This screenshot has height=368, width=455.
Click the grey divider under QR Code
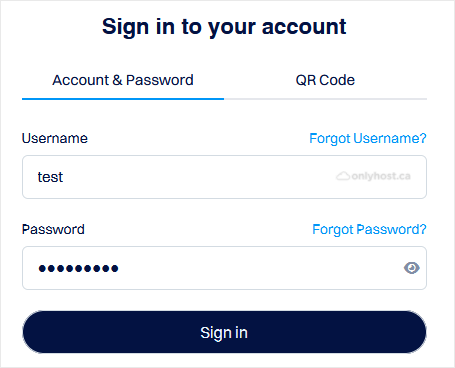325,99
